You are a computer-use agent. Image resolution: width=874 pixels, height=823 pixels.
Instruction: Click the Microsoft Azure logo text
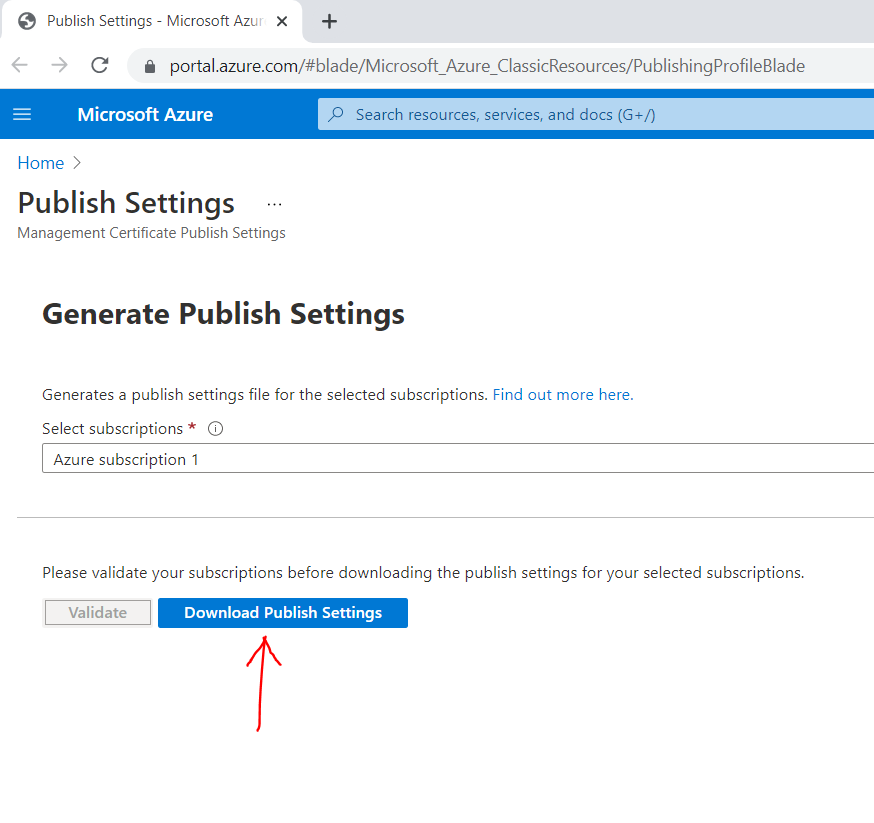tap(145, 114)
